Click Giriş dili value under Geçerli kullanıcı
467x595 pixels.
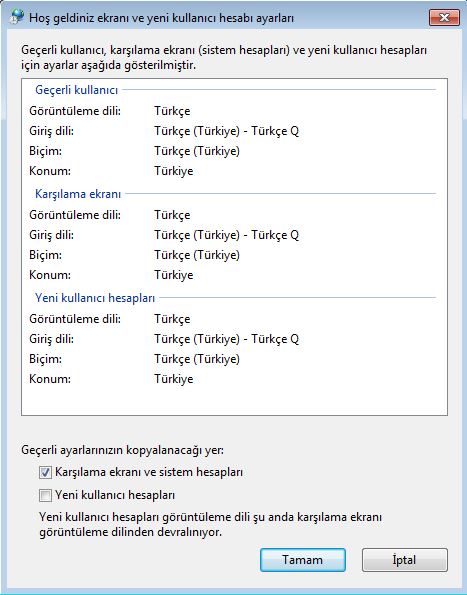click(x=226, y=131)
